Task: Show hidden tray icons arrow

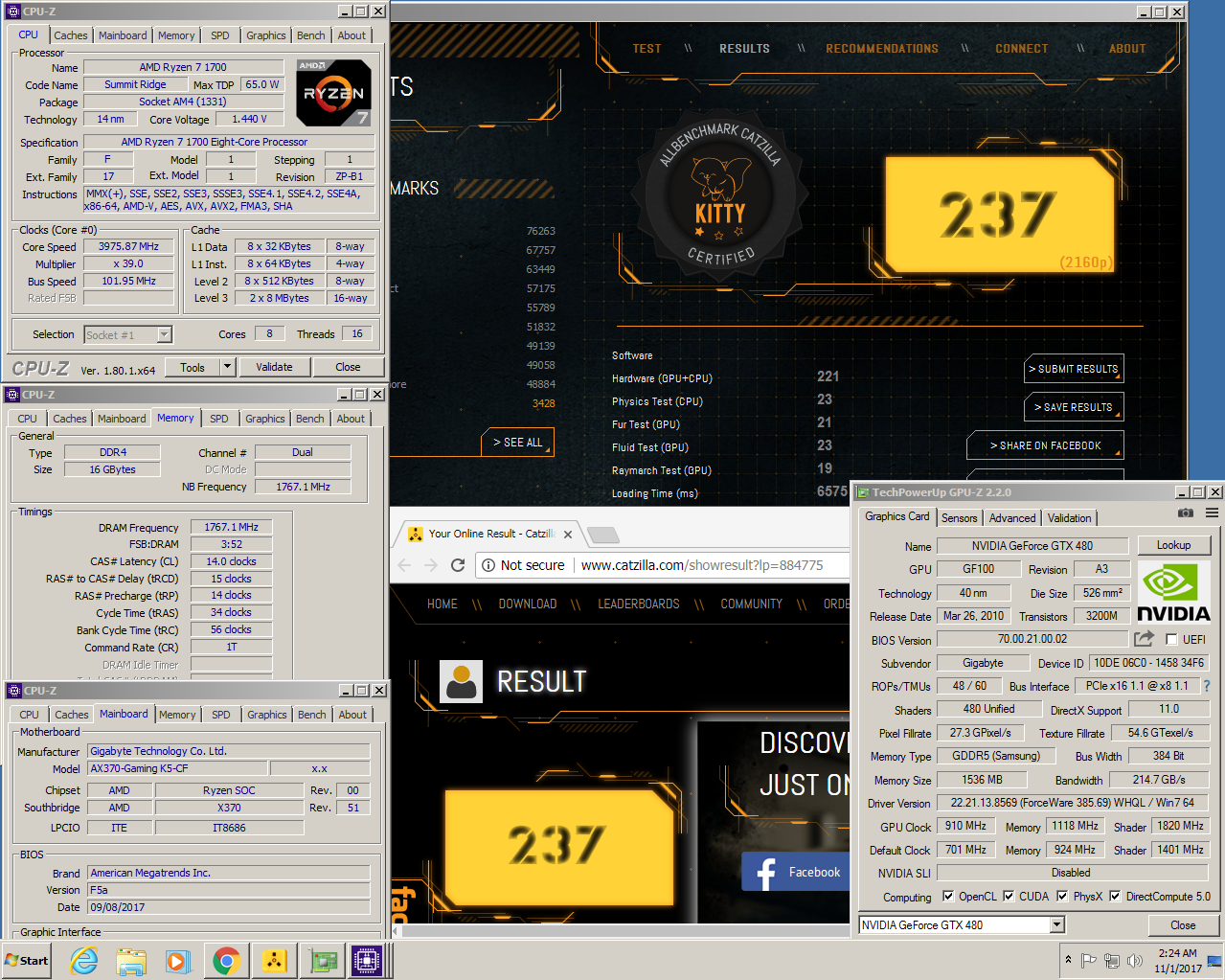Action: [x=1068, y=959]
